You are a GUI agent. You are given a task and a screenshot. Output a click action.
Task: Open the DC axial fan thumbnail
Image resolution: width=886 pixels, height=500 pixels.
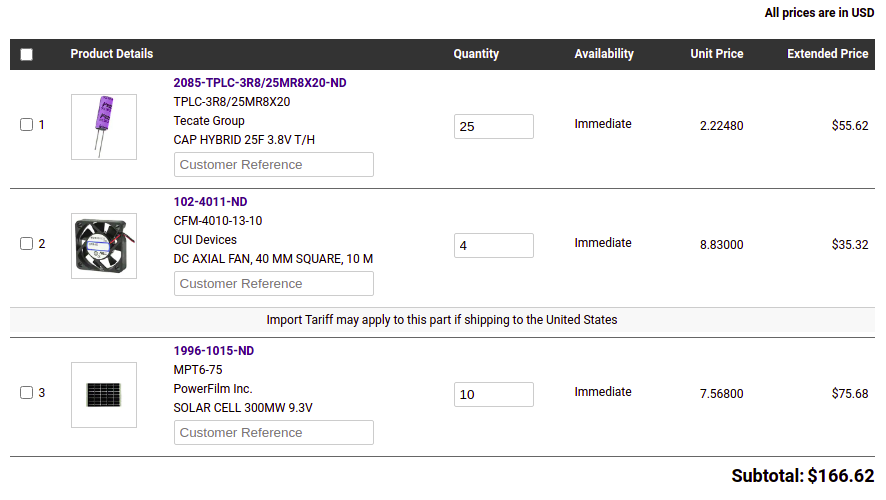point(104,246)
